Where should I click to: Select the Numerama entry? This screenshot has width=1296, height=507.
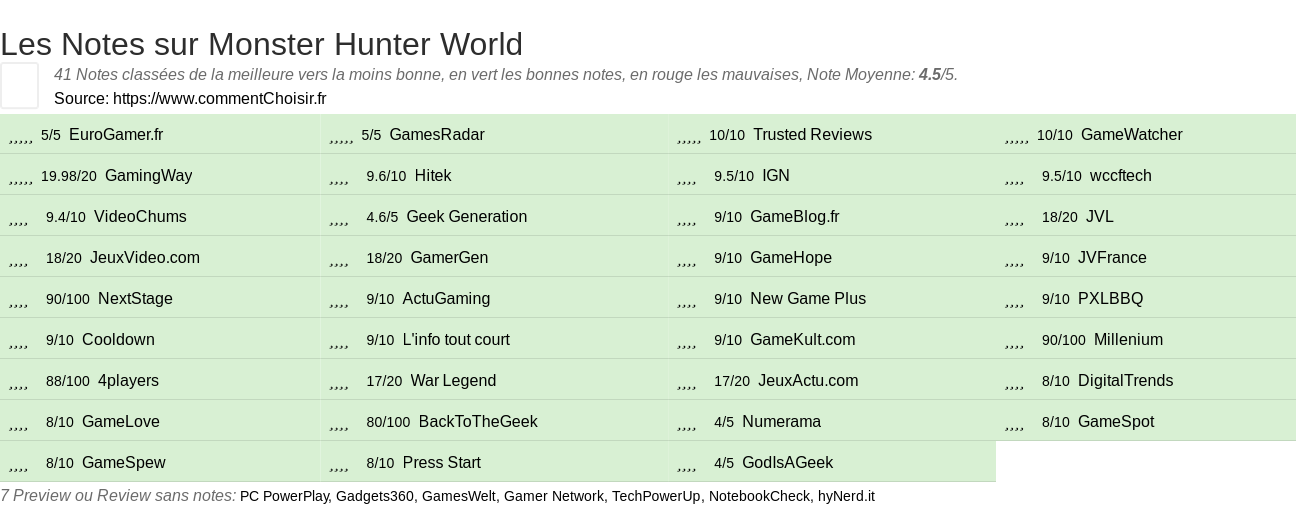(782, 422)
